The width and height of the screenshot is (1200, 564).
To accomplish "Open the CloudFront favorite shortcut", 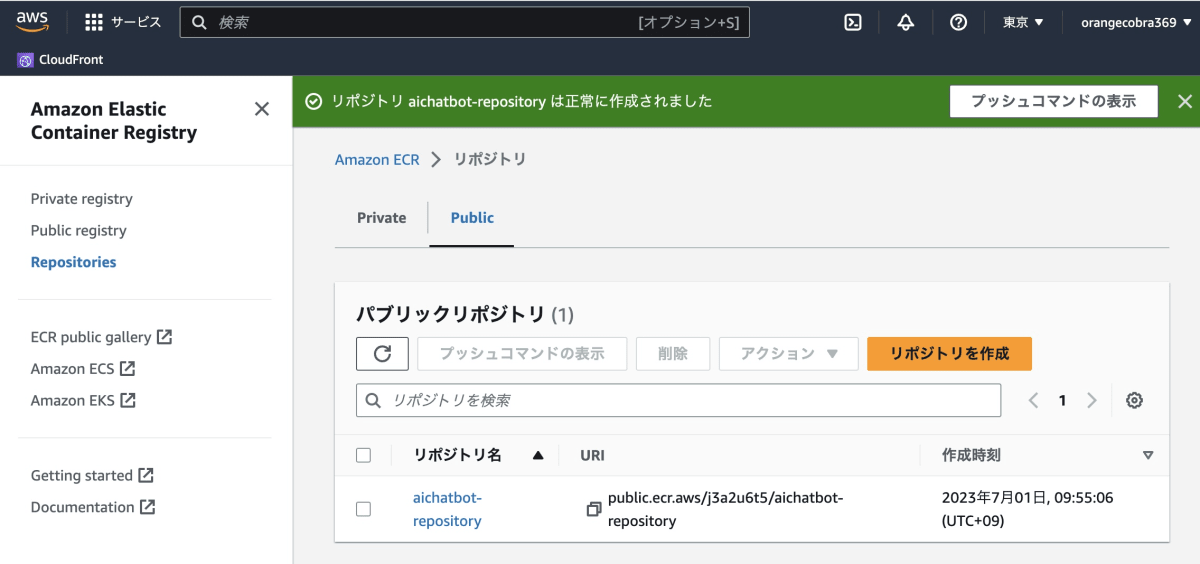I will click(61, 60).
